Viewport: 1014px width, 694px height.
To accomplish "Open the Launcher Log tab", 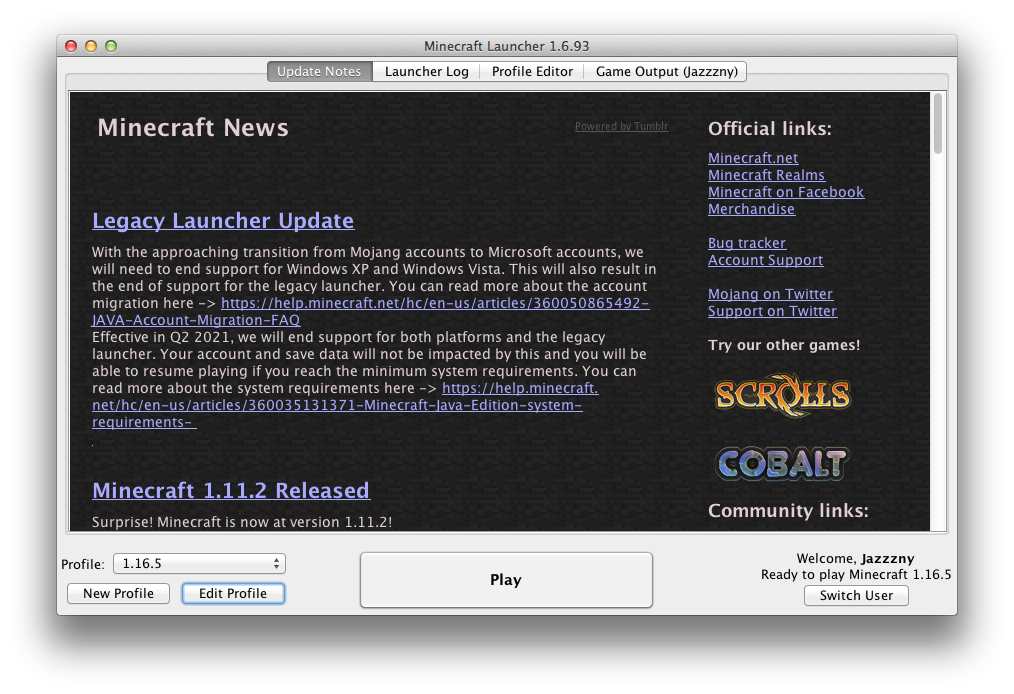I will point(426,71).
